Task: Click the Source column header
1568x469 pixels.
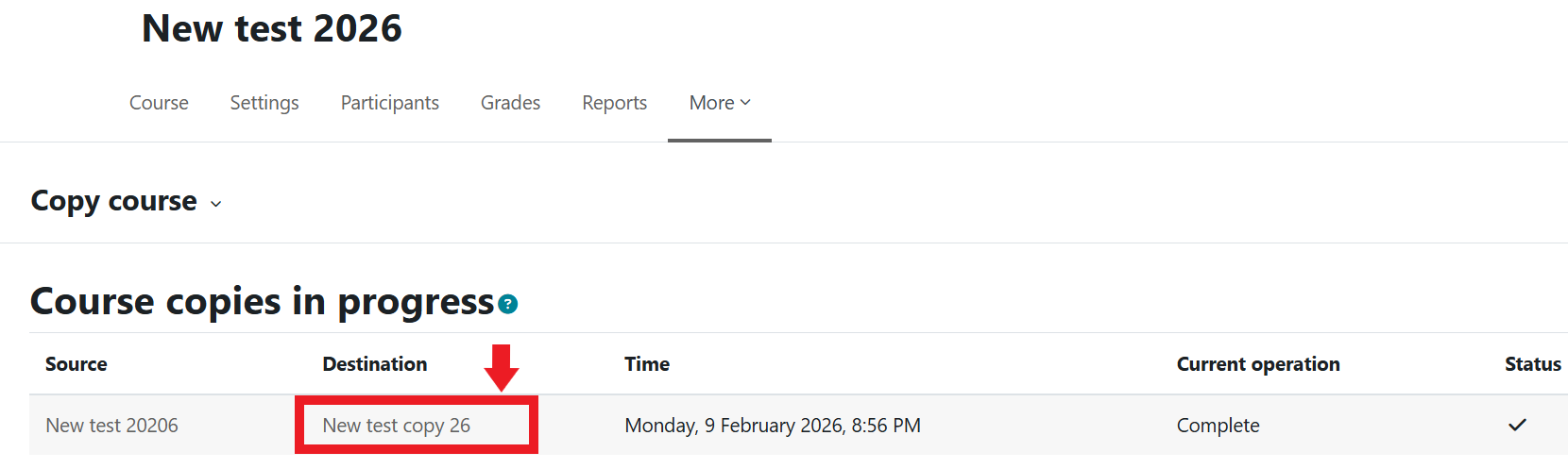Action: tap(77, 364)
